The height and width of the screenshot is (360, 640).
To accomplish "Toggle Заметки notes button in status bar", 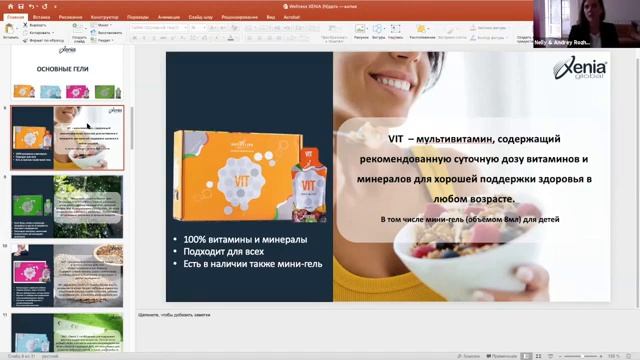I will (x=469, y=356).
